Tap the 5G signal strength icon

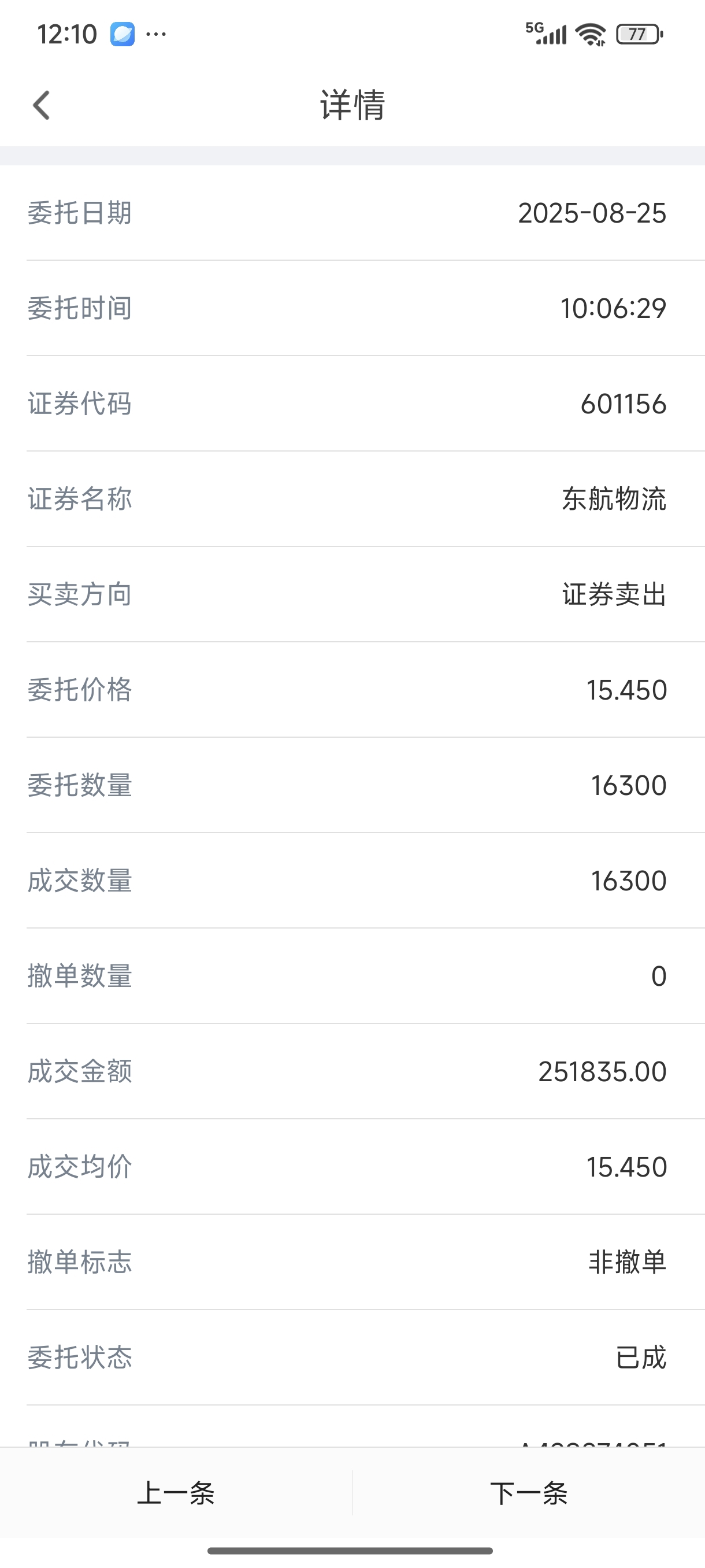point(546,34)
